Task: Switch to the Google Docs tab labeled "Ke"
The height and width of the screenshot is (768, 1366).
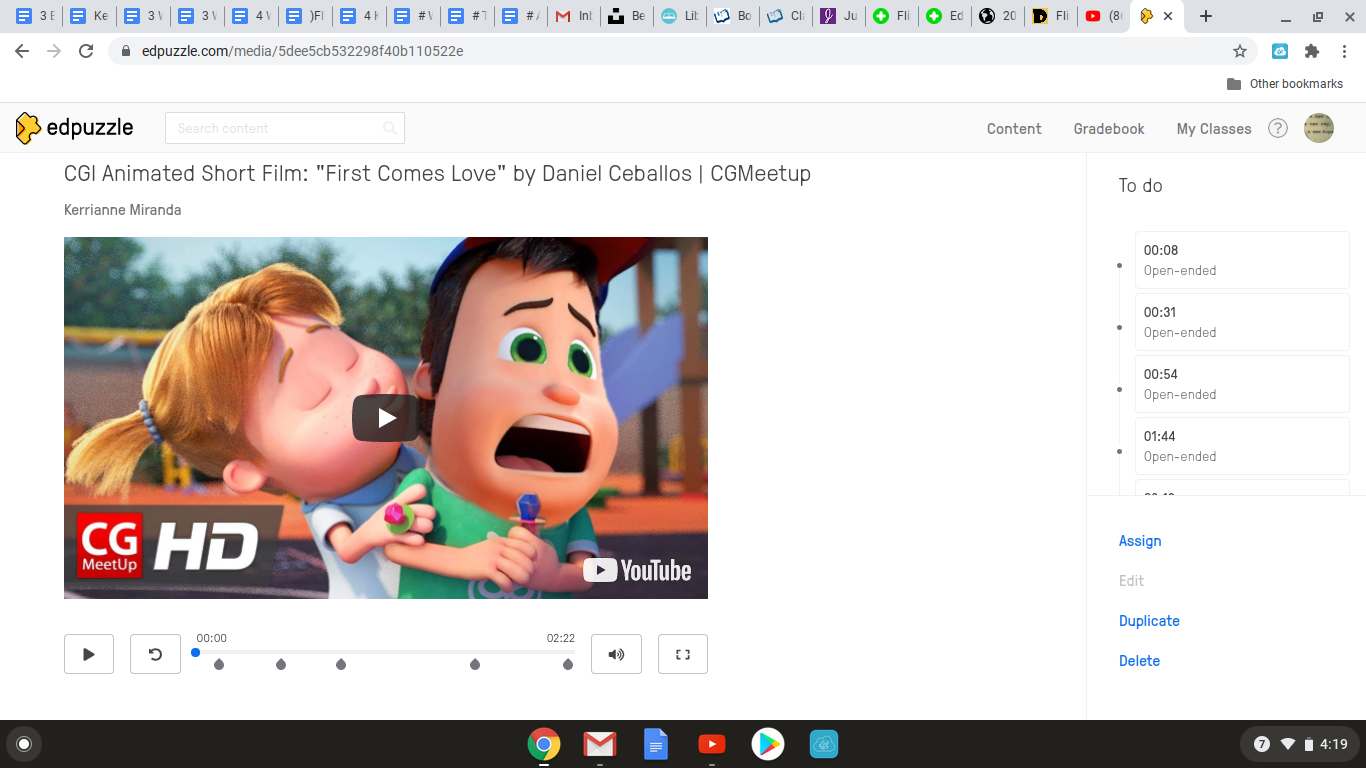Action: (x=88, y=16)
